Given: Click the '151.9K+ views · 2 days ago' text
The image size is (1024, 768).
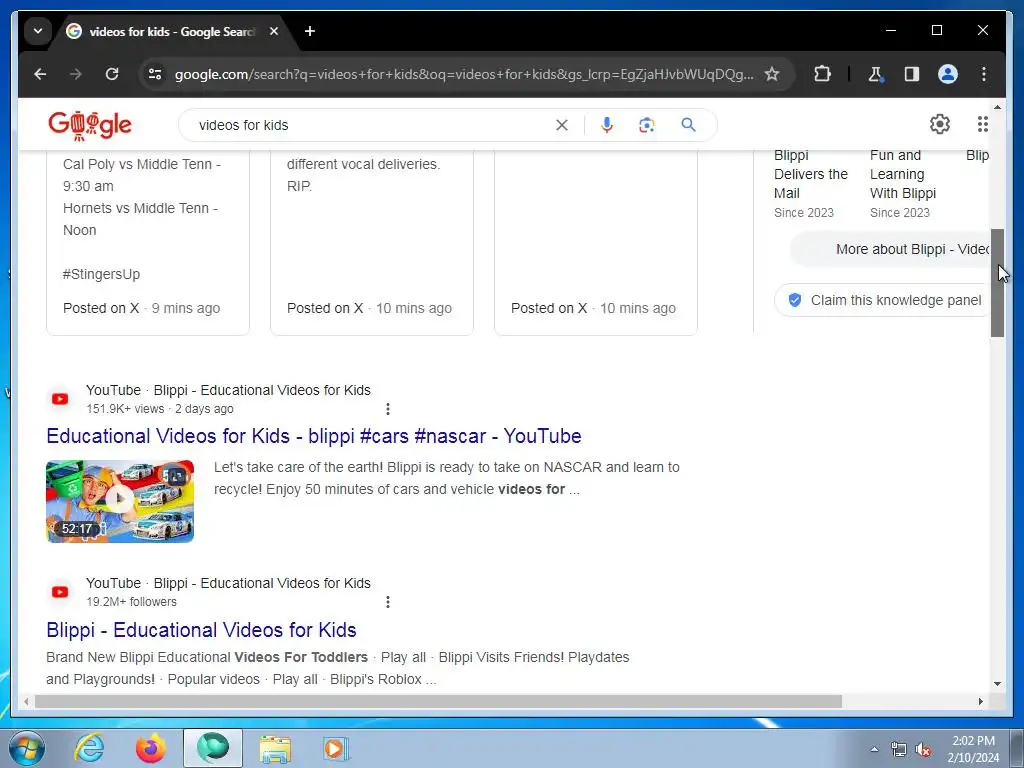Looking at the screenshot, I should pyautogui.click(x=159, y=409).
